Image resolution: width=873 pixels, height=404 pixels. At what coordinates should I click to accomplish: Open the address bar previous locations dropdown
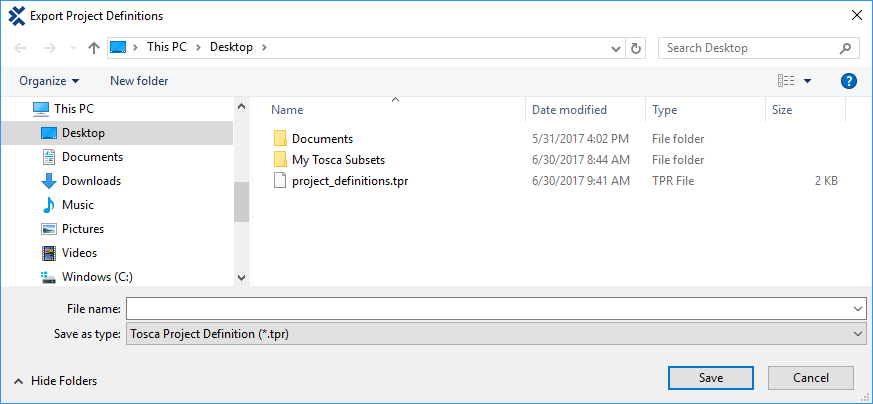coord(617,47)
